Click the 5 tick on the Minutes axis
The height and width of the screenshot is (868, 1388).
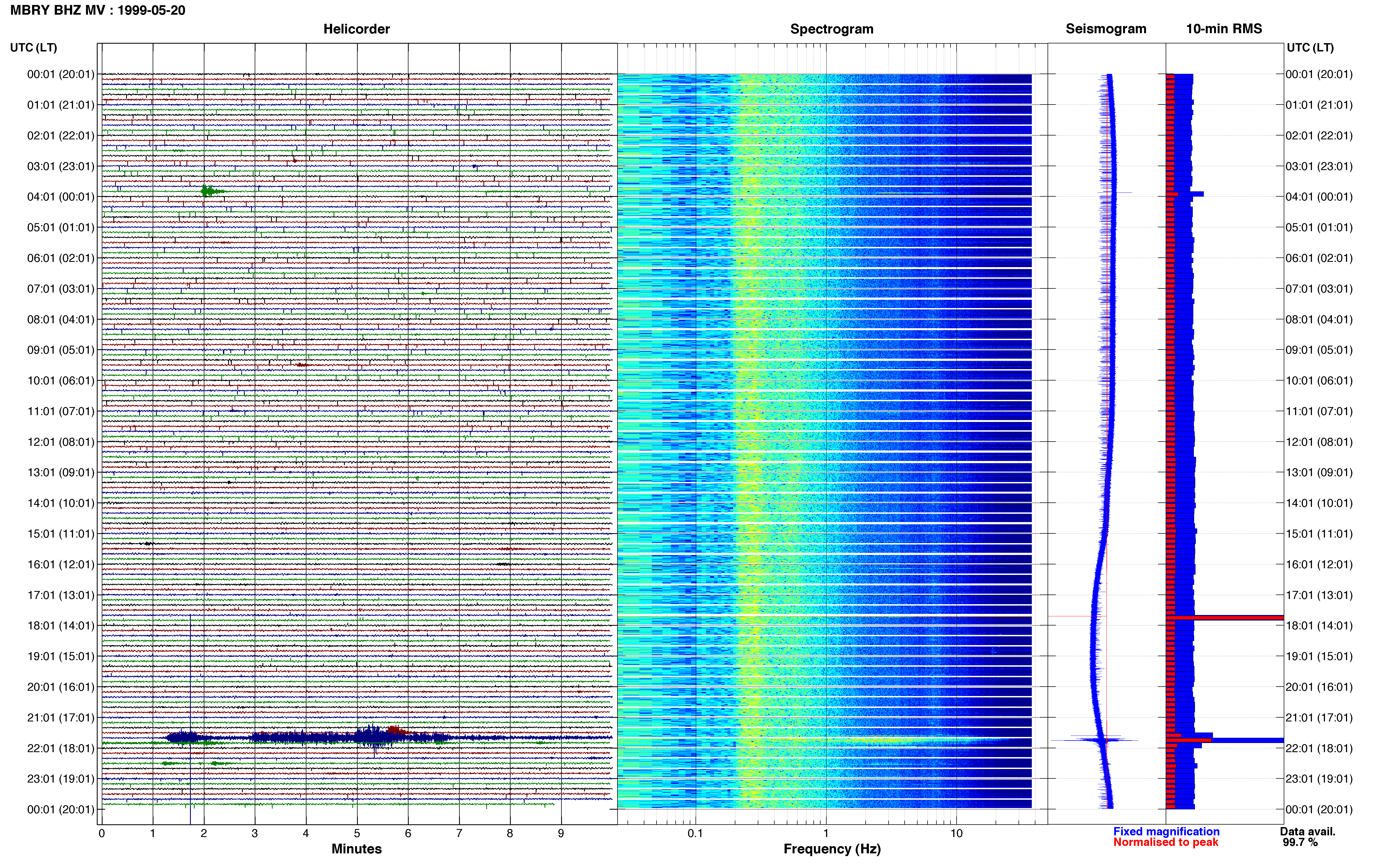pos(357,833)
